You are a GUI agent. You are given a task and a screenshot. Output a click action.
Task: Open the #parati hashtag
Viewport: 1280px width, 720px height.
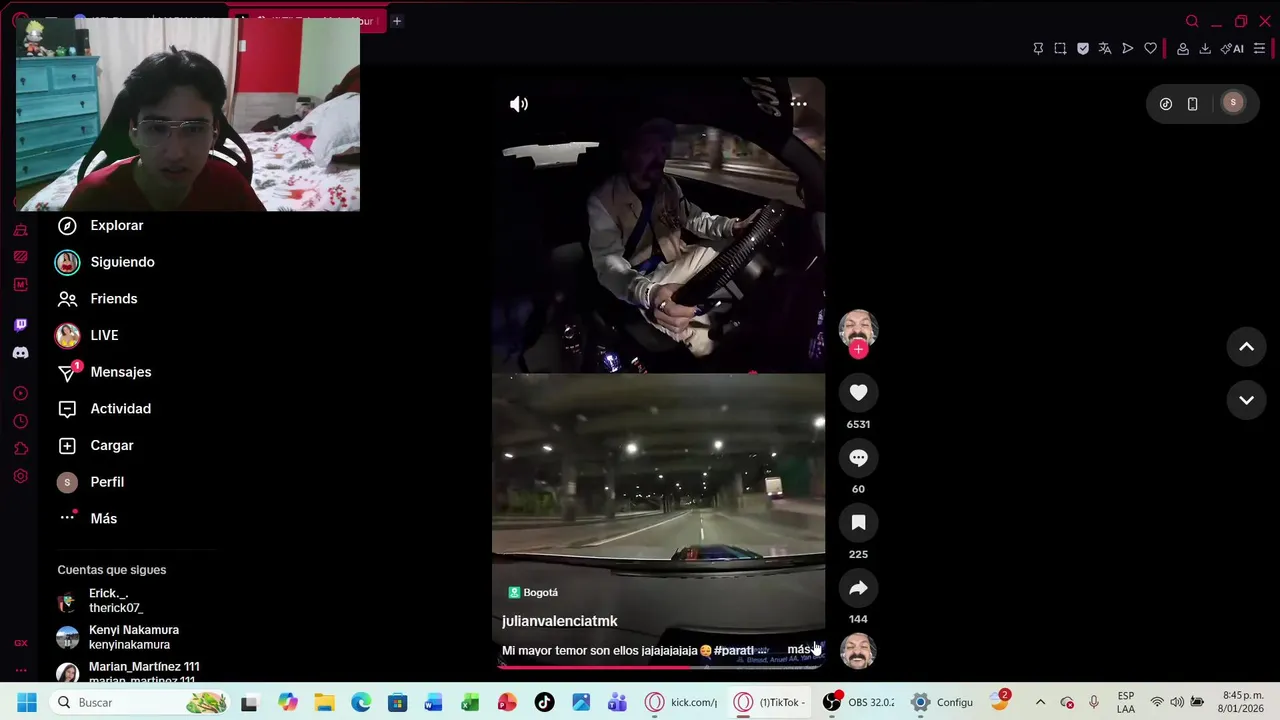coord(733,650)
